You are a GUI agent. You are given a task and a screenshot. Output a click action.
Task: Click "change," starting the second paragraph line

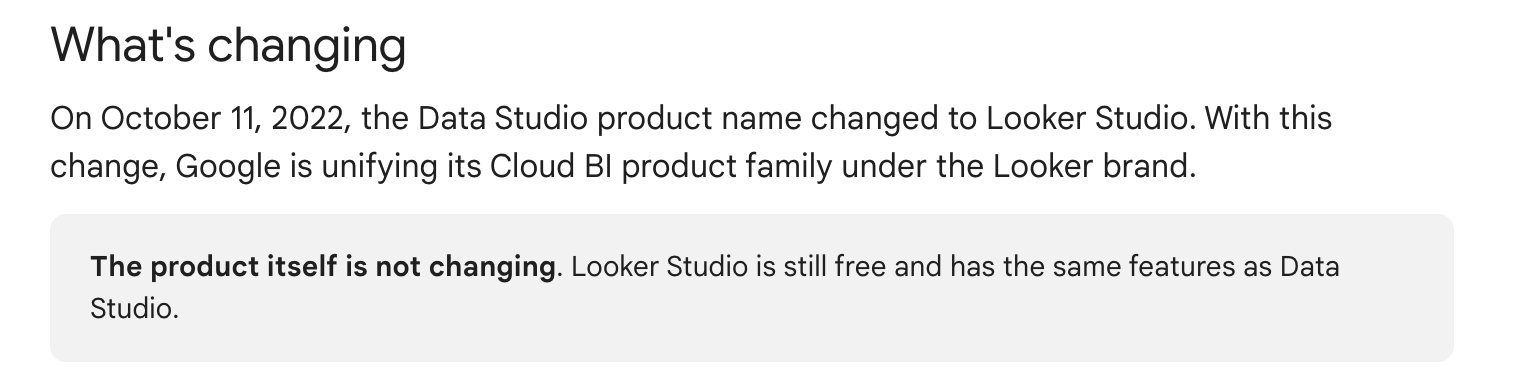108,167
